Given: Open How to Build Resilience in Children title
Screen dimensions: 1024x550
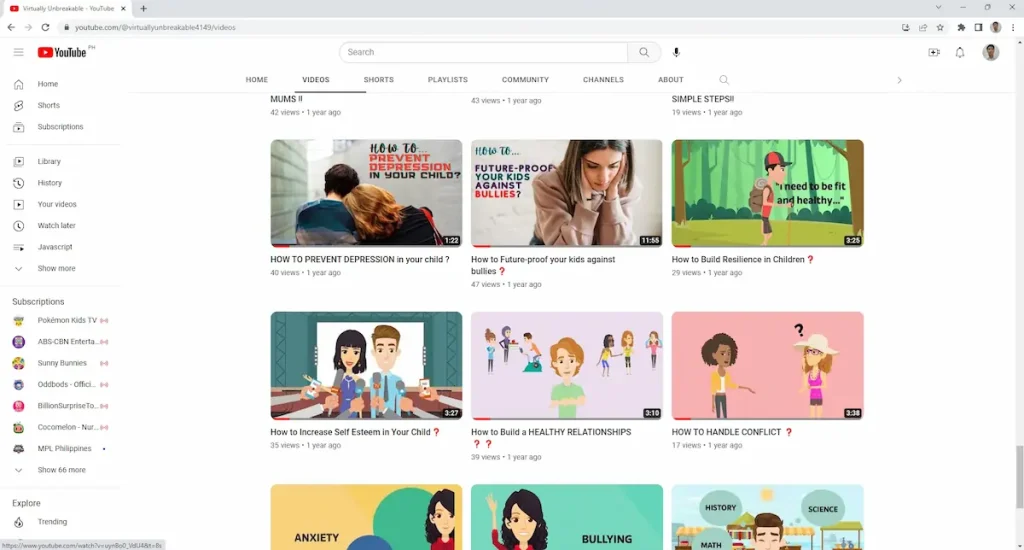Looking at the screenshot, I should [x=743, y=259].
